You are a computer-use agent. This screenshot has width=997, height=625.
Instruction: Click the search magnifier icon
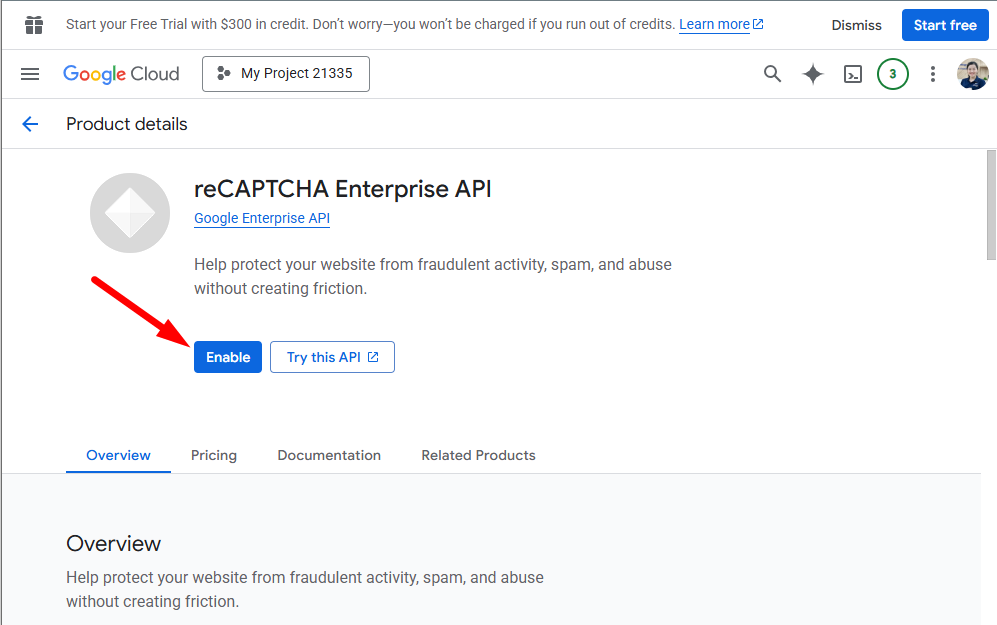tap(772, 74)
